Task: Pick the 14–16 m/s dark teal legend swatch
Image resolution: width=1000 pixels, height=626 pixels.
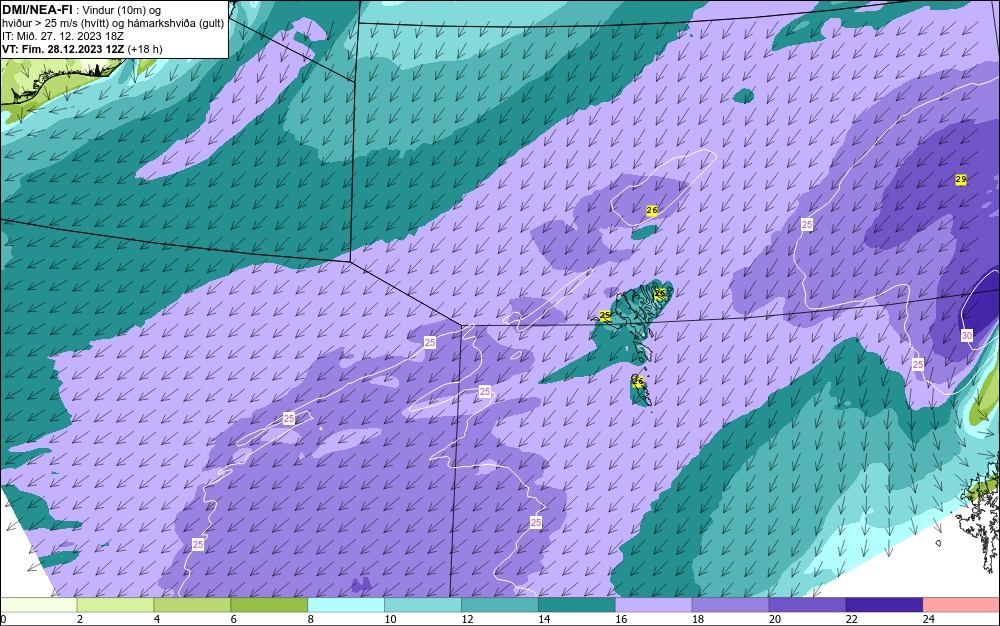Action: [577, 605]
